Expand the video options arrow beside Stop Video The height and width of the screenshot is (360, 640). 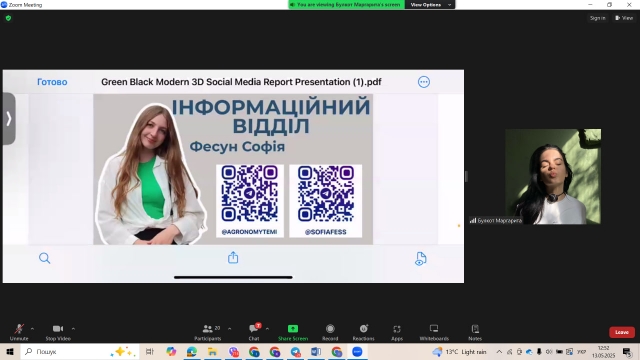(x=73, y=329)
